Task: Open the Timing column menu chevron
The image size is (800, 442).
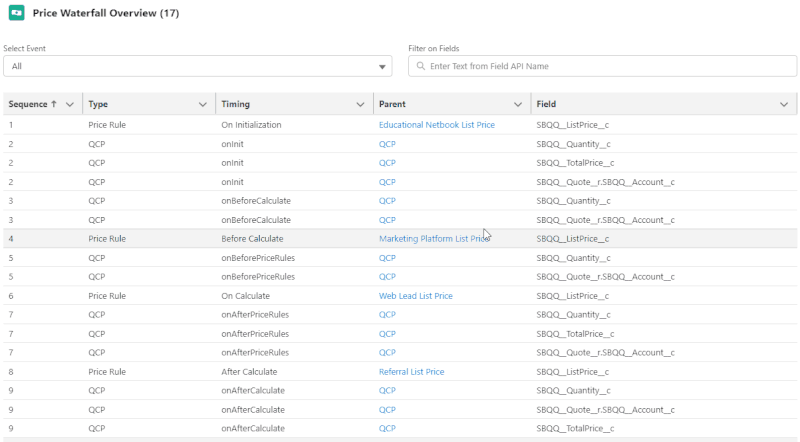Action: [360, 104]
